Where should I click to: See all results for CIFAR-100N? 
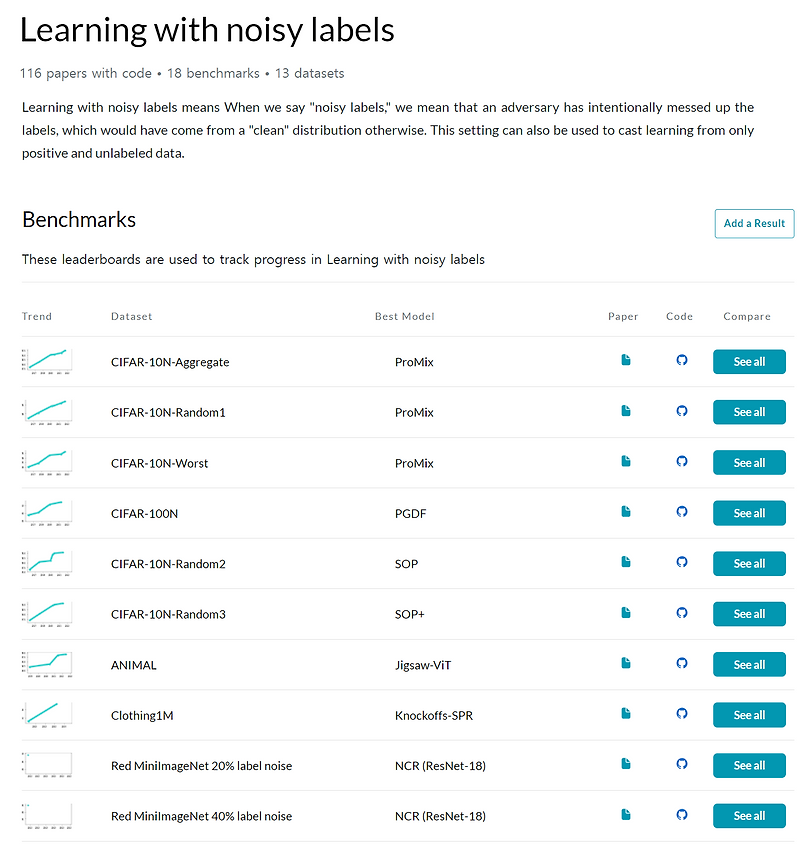pos(749,512)
